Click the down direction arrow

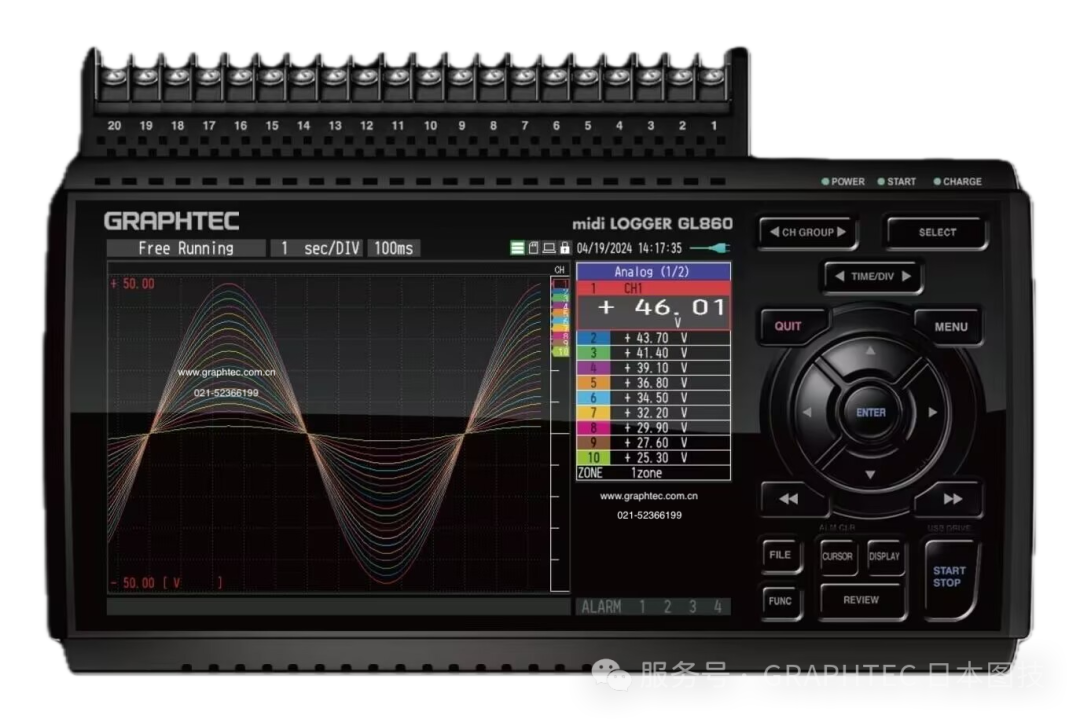[x=871, y=475]
